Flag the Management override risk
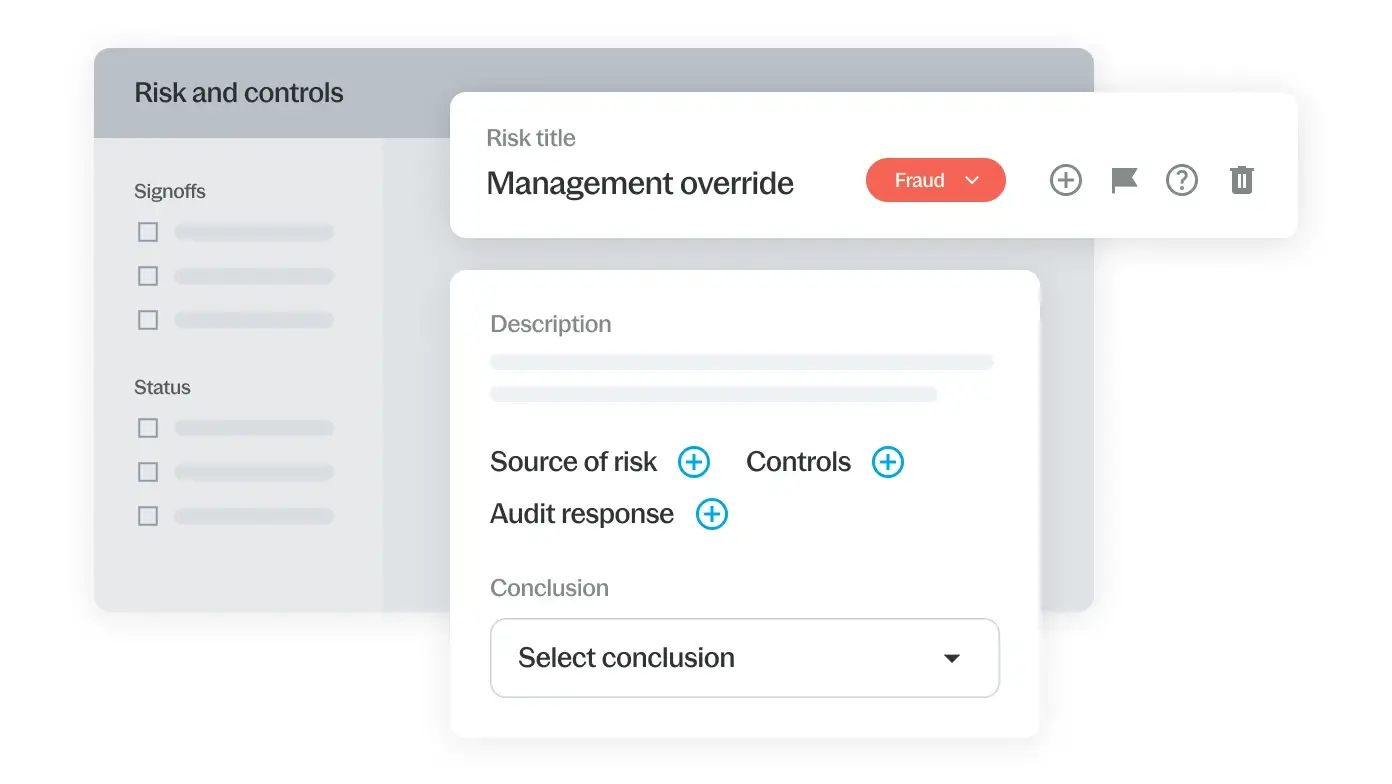Image resolution: width=1392 pixels, height=784 pixels. 1124,181
